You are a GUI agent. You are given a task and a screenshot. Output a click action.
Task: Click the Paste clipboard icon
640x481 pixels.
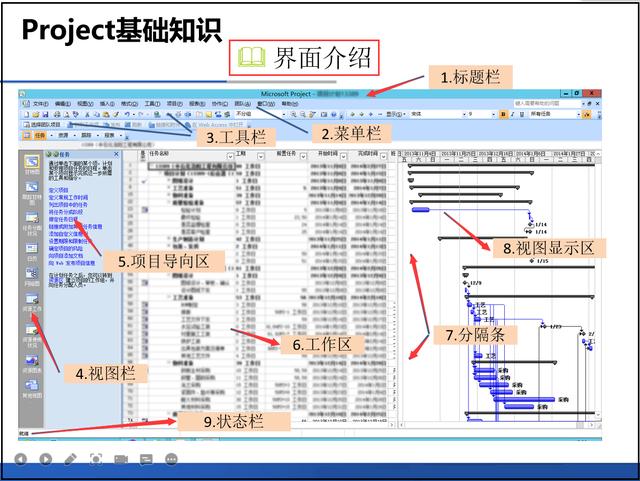(106, 115)
